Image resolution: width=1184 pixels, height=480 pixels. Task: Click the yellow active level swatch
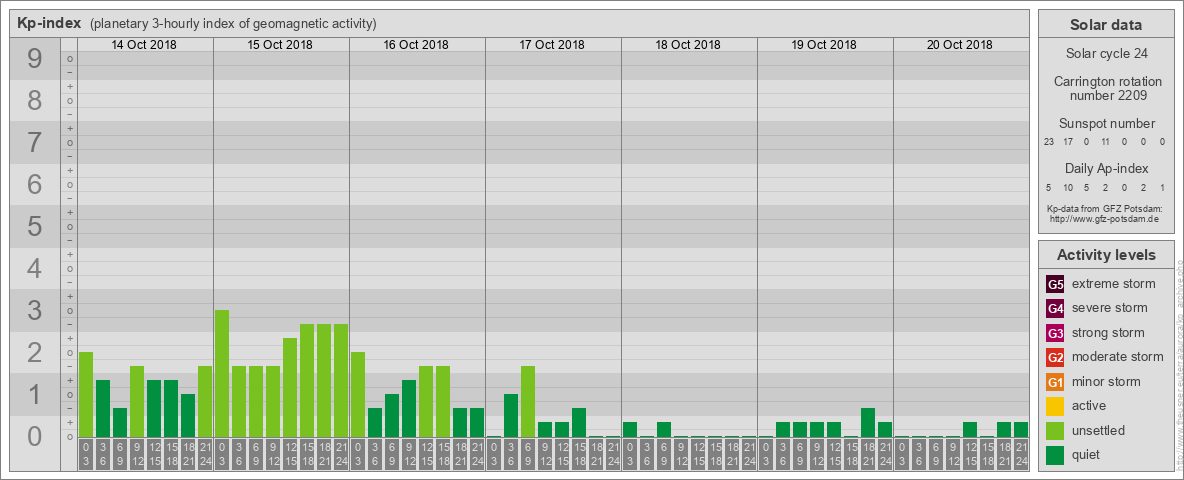[x=1055, y=406]
